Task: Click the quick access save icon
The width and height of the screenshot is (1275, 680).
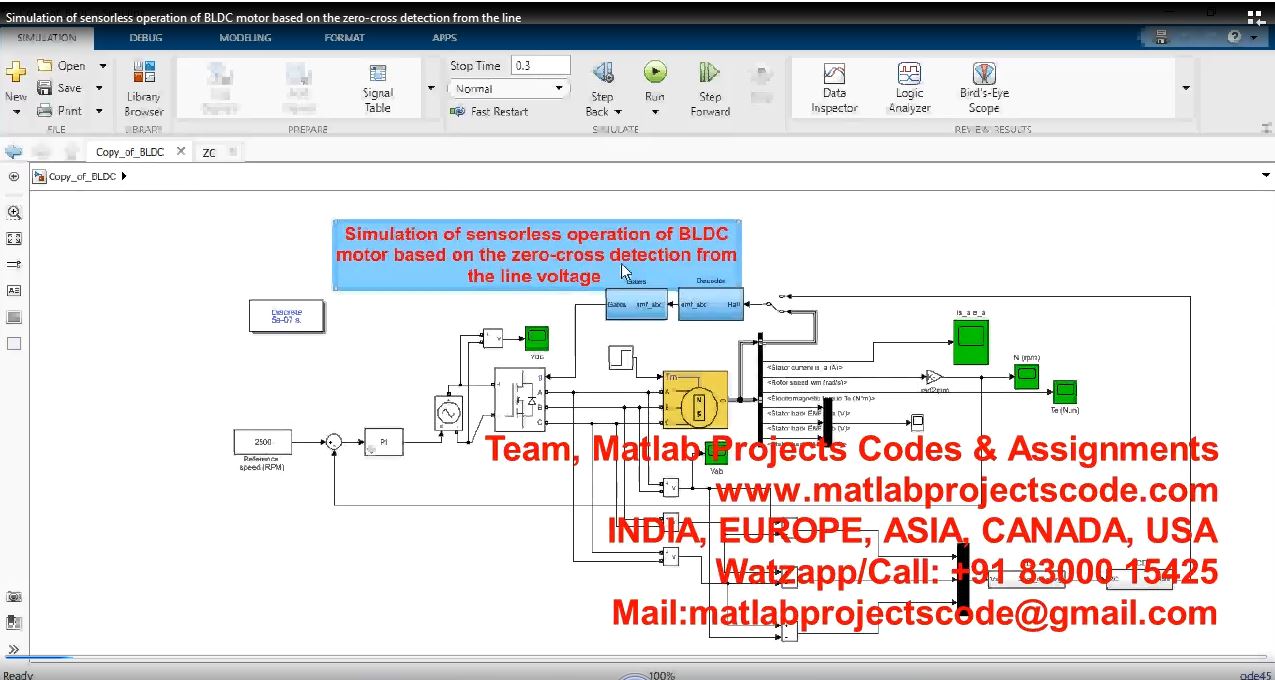Action: [x=1161, y=37]
